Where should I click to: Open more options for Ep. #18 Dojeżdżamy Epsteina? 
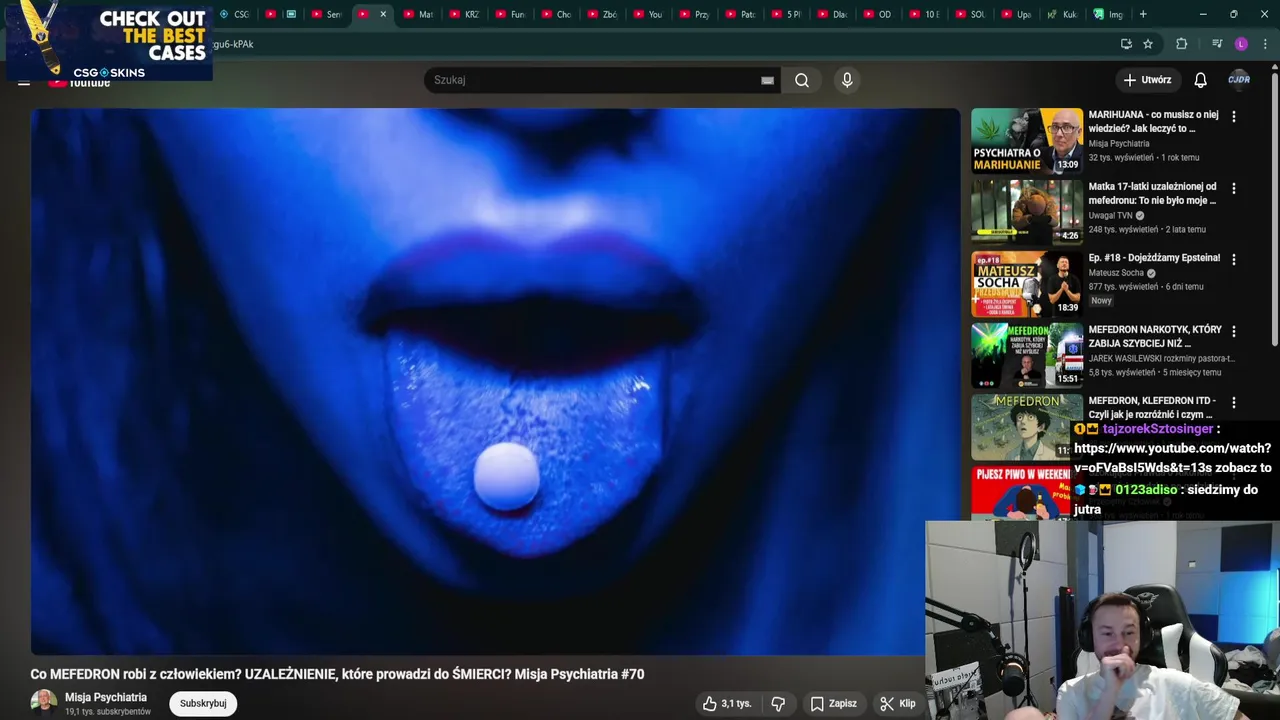(x=1233, y=259)
